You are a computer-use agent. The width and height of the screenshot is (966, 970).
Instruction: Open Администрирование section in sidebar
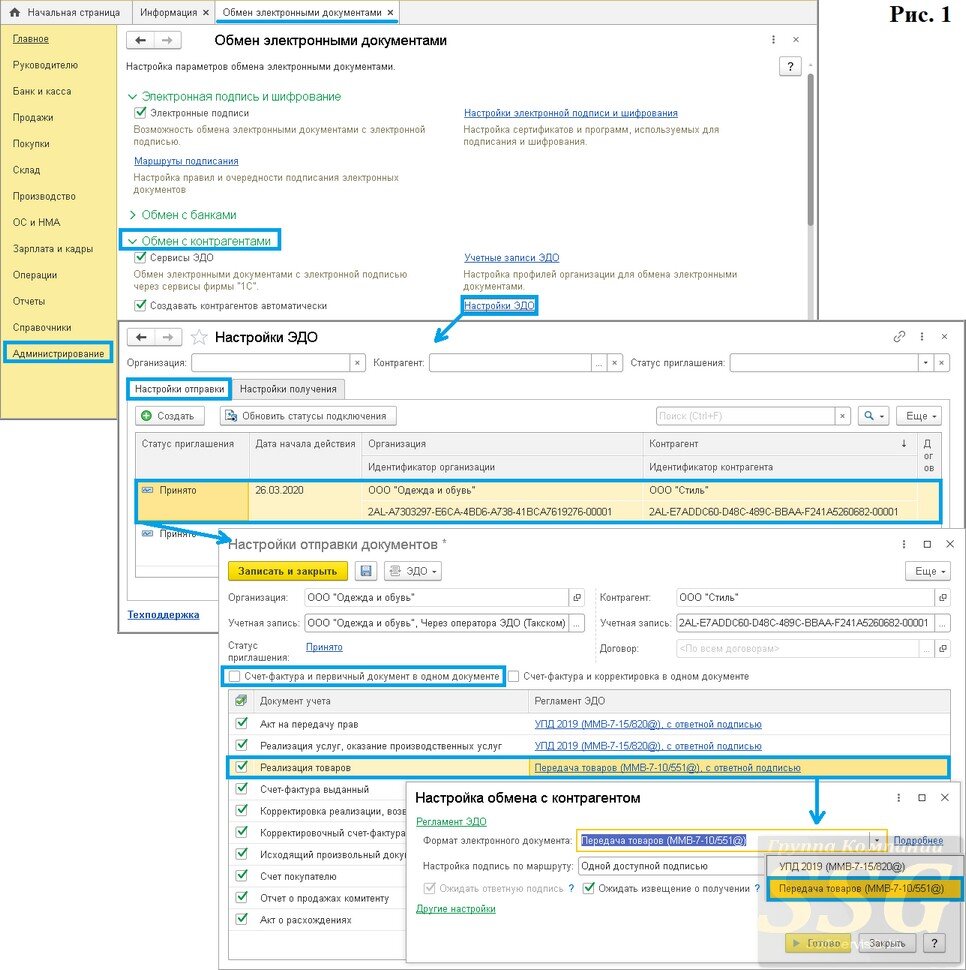(x=58, y=353)
